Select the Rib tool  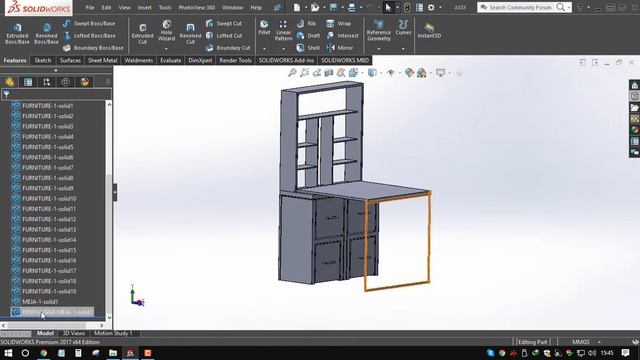307,24
